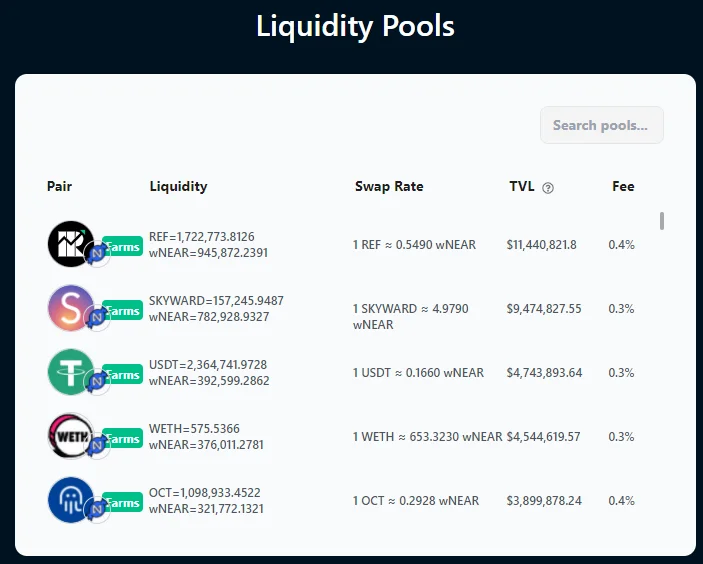The width and height of the screenshot is (703, 564).
Task: Select the wNEAR=945,872.2391 liquidity value
Action: pyautogui.click(x=208, y=253)
